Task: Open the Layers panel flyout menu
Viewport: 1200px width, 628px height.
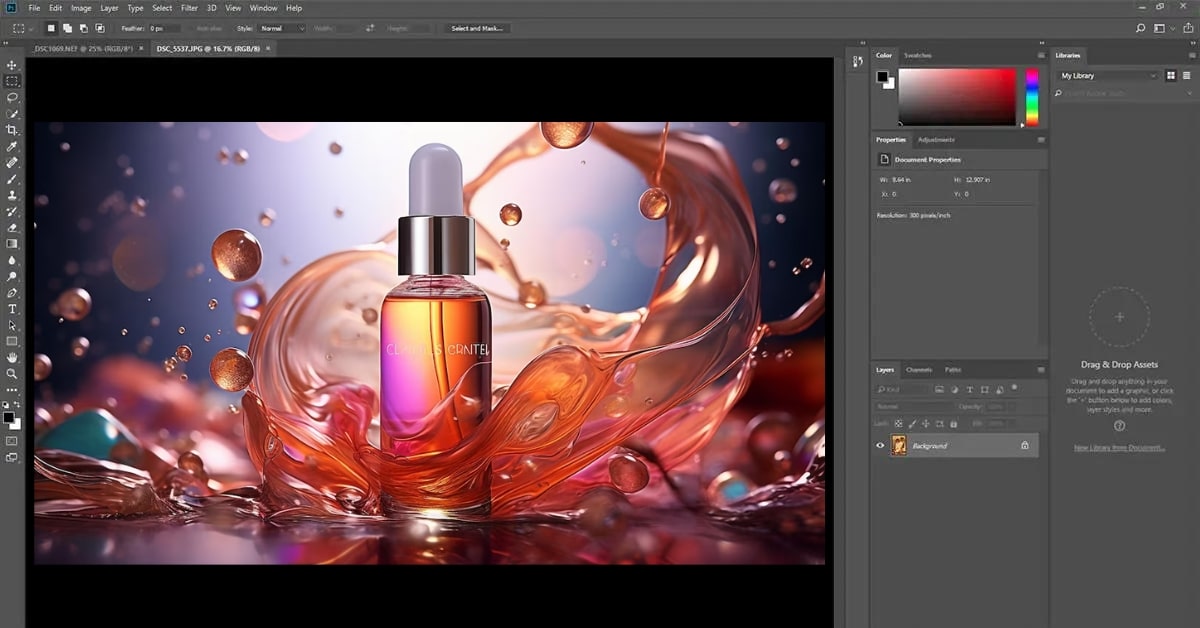Action: click(x=1040, y=370)
